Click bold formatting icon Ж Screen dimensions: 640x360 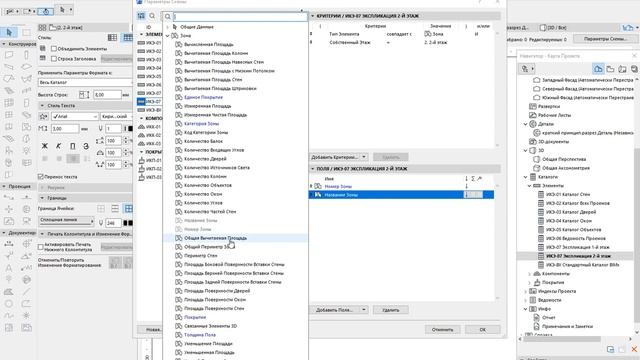click(45, 146)
